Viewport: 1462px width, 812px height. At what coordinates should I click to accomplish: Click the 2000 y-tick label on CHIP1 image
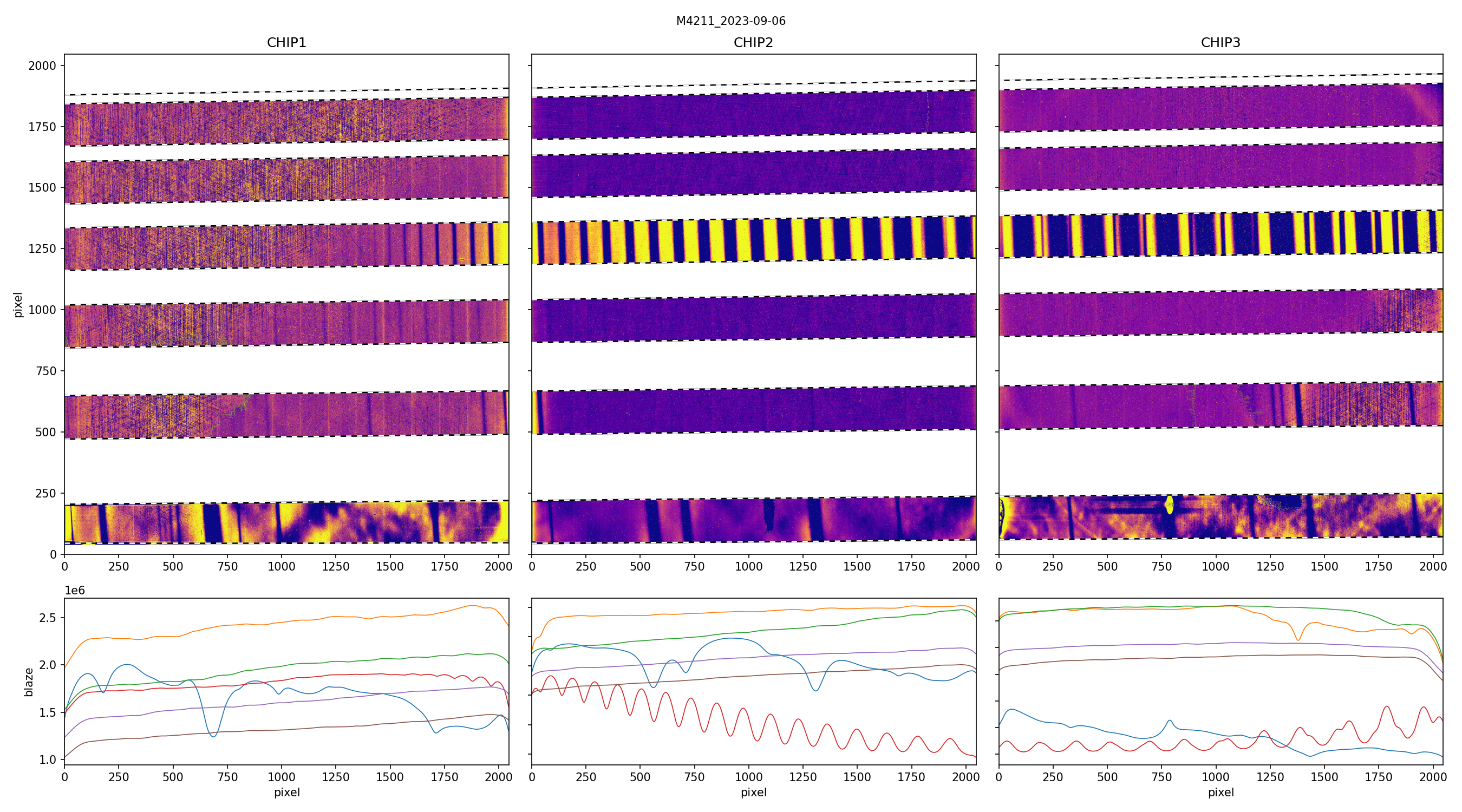tap(42, 66)
